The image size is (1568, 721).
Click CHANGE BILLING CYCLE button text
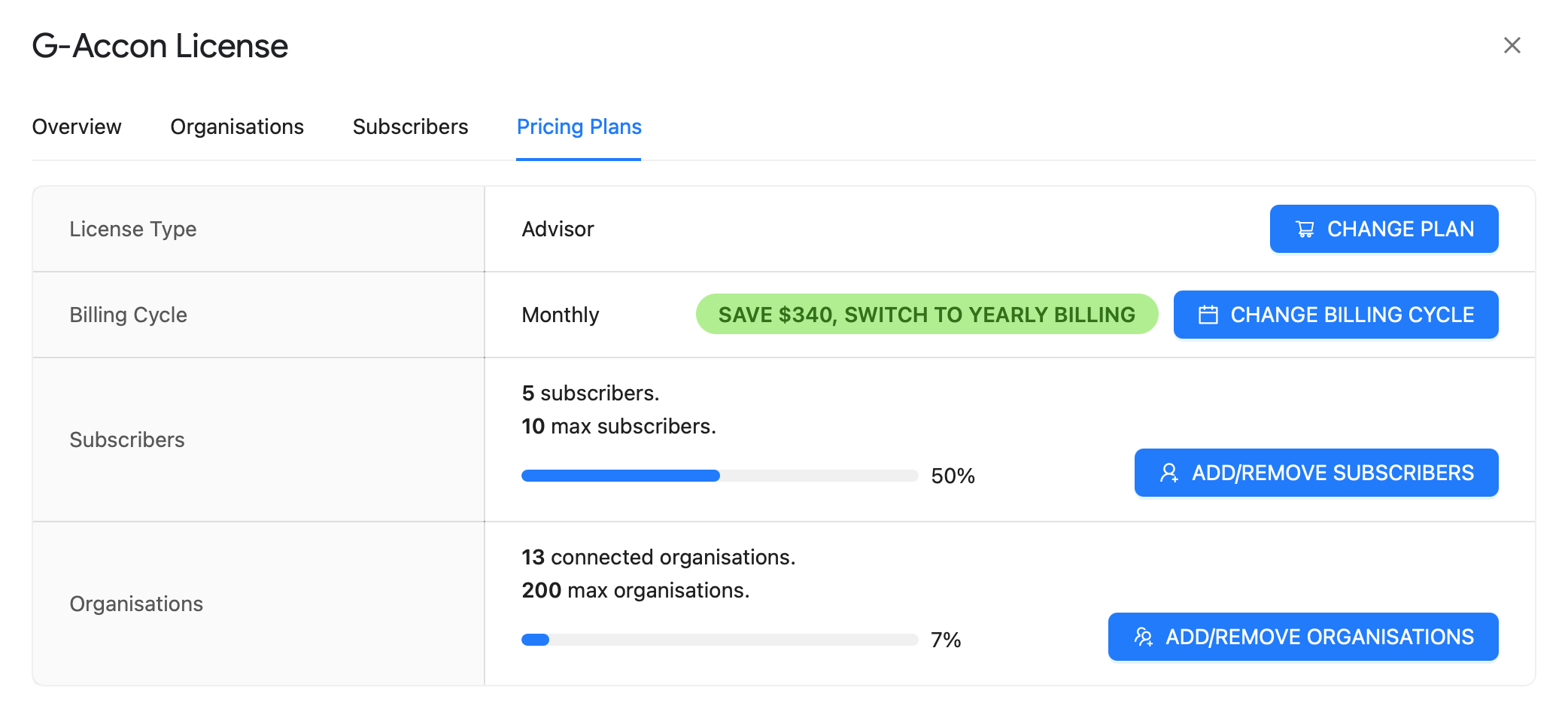tap(1352, 315)
